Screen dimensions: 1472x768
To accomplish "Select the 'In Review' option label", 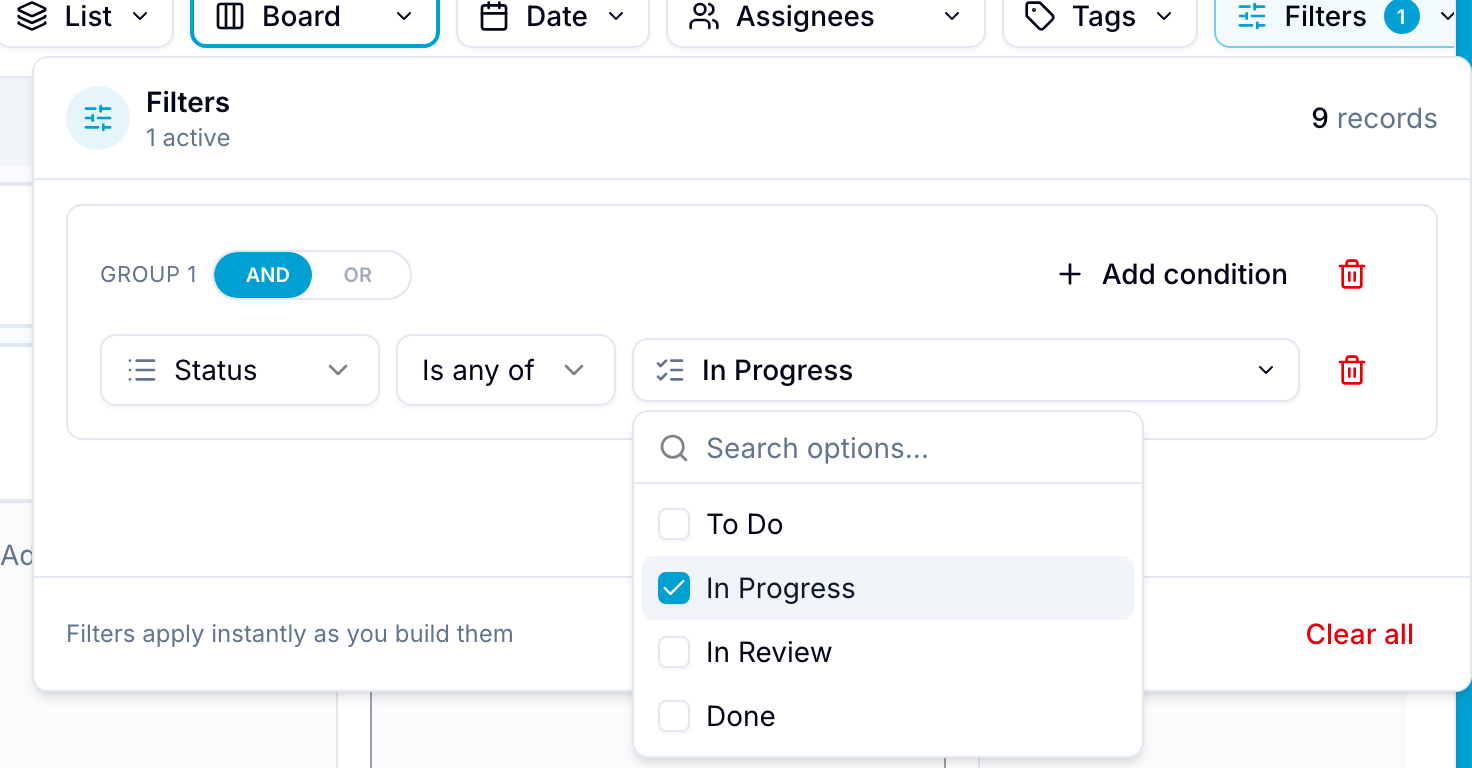I will pyautogui.click(x=769, y=652).
